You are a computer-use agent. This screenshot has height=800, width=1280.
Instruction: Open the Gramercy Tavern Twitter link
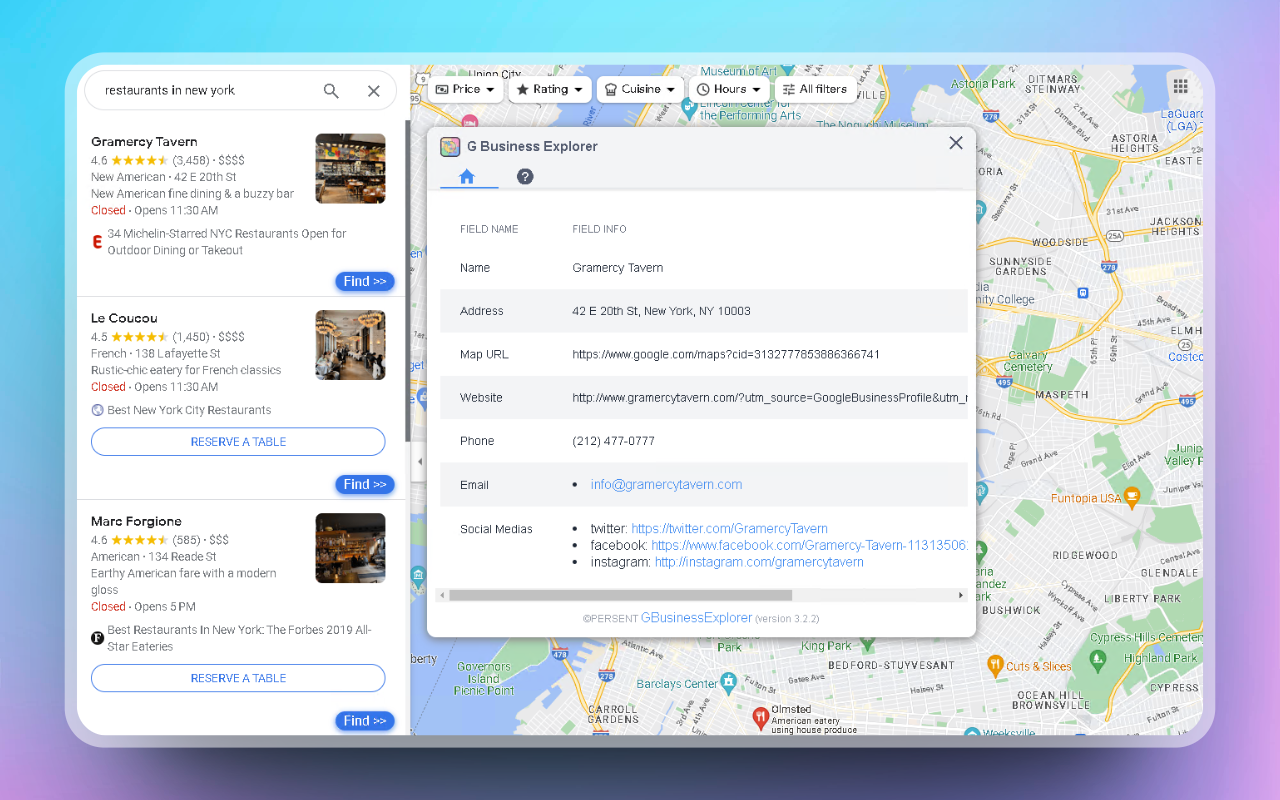tap(729, 528)
